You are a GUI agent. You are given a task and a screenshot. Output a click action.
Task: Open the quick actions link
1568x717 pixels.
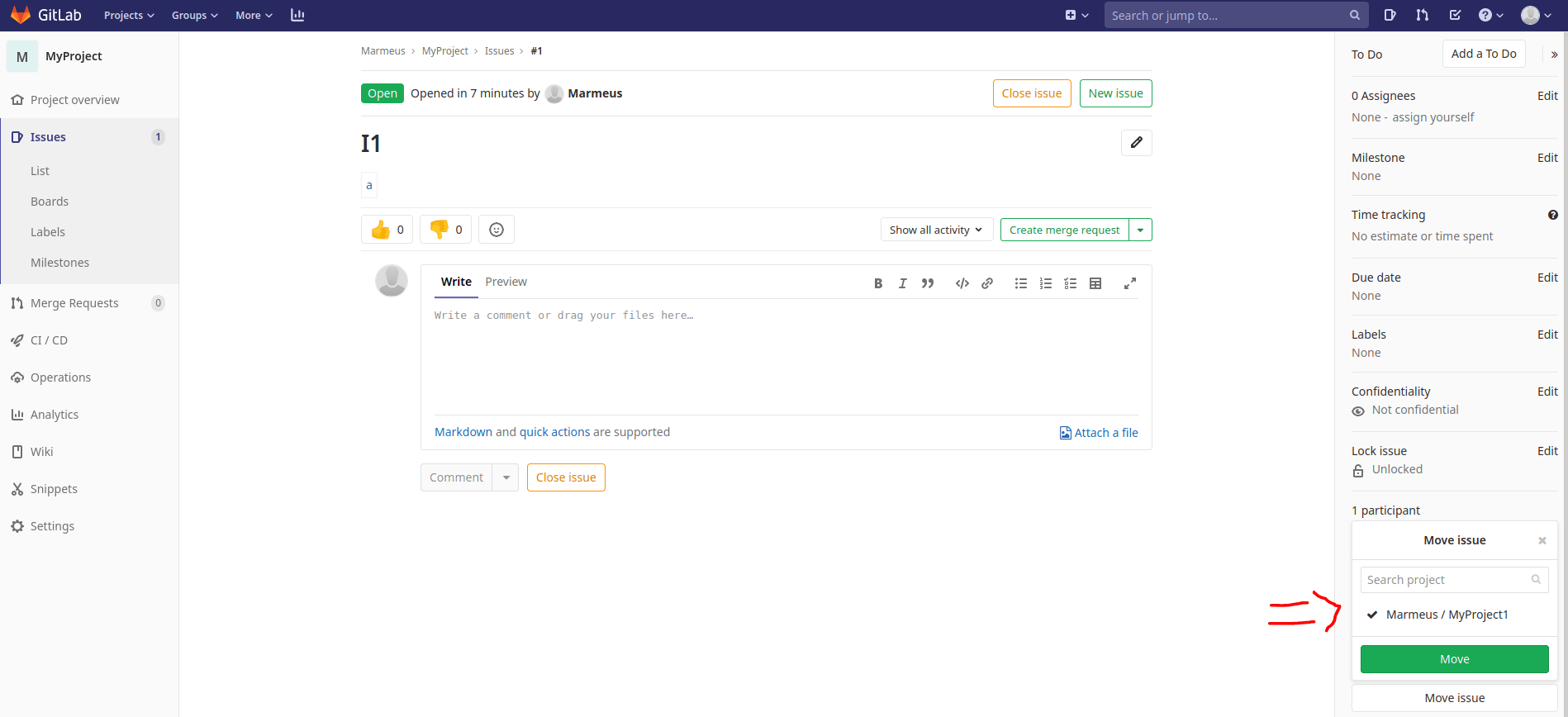click(554, 432)
